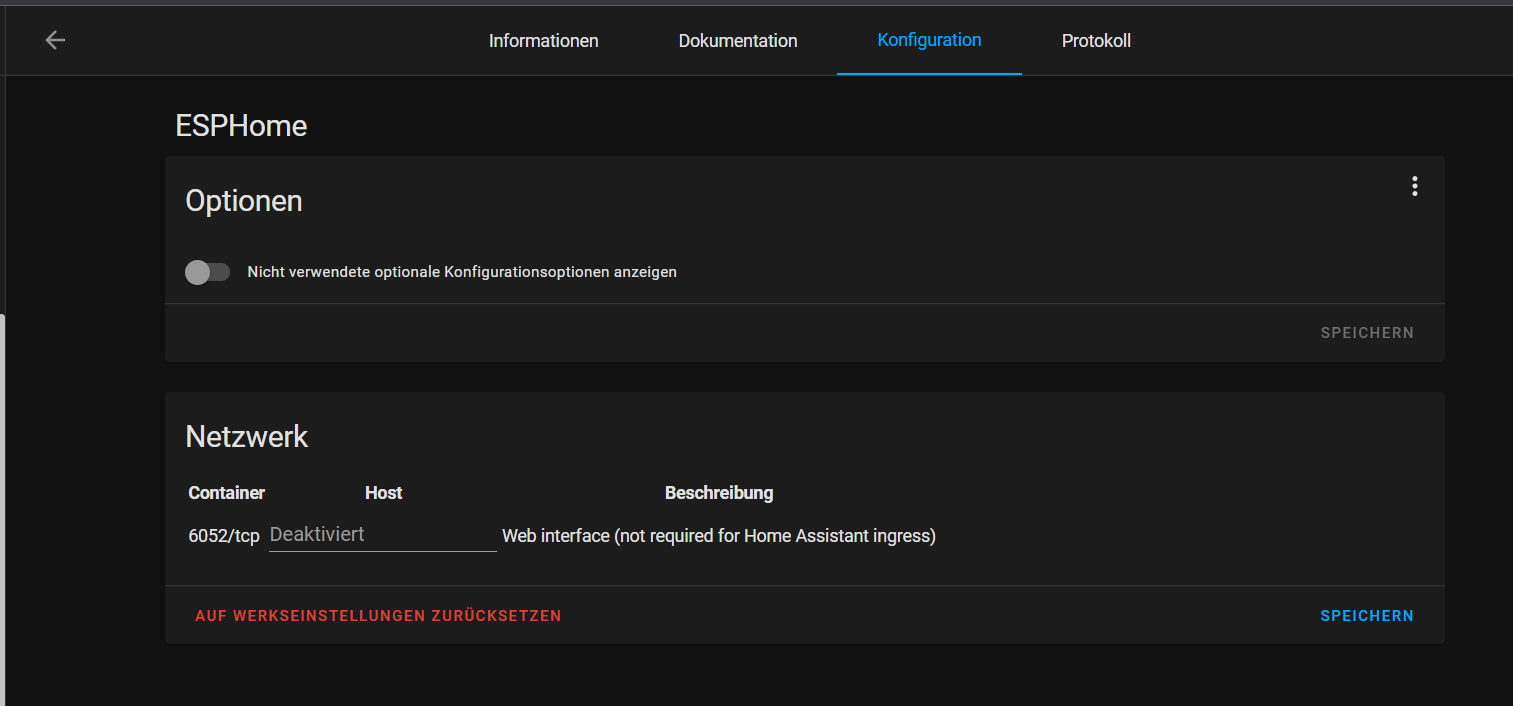The height and width of the screenshot is (706, 1513).
Task: Switch to the Informationen tab
Action: point(543,40)
